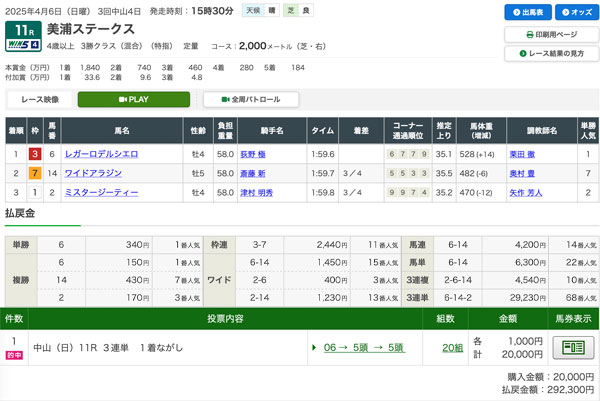Click the betting ticket display icon
Viewport: 600px width, 401px height.
point(573,347)
